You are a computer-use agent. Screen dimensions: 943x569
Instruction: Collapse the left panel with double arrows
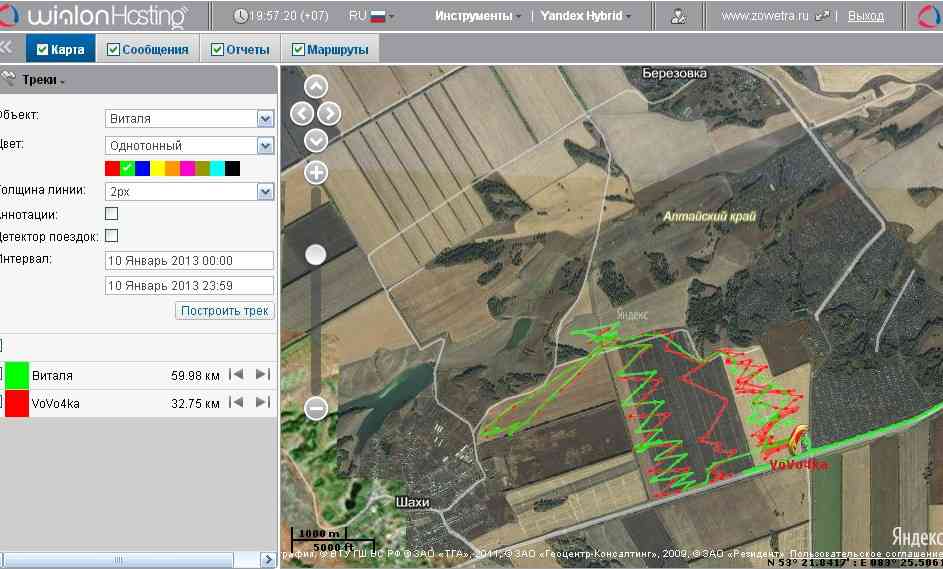tap(6, 48)
